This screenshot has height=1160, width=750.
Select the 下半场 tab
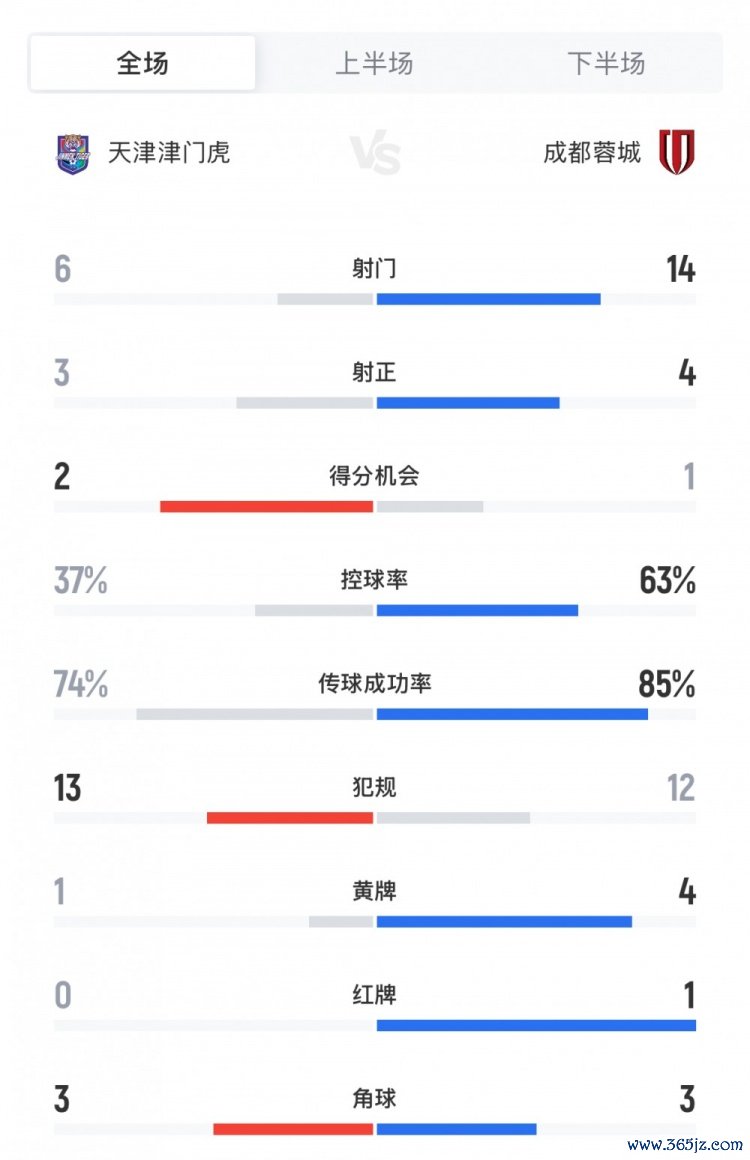point(606,64)
